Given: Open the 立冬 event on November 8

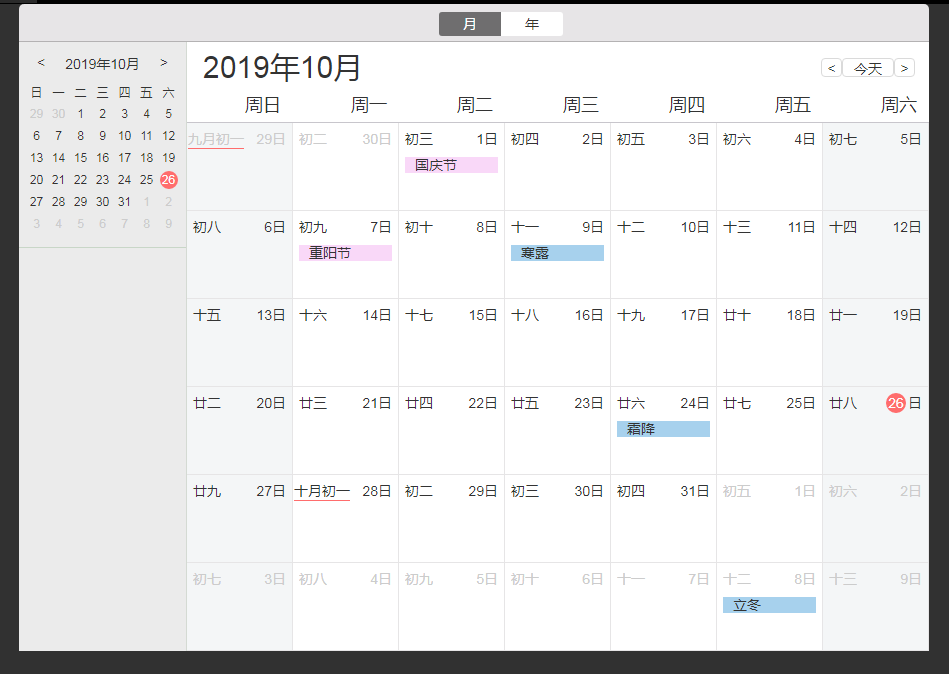Looking at the screenshot, I should point(769,605).
